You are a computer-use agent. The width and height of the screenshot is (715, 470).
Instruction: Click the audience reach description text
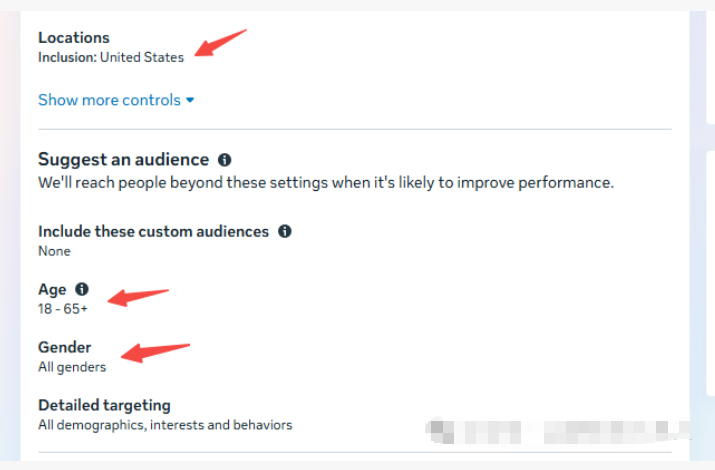[325, 183]
